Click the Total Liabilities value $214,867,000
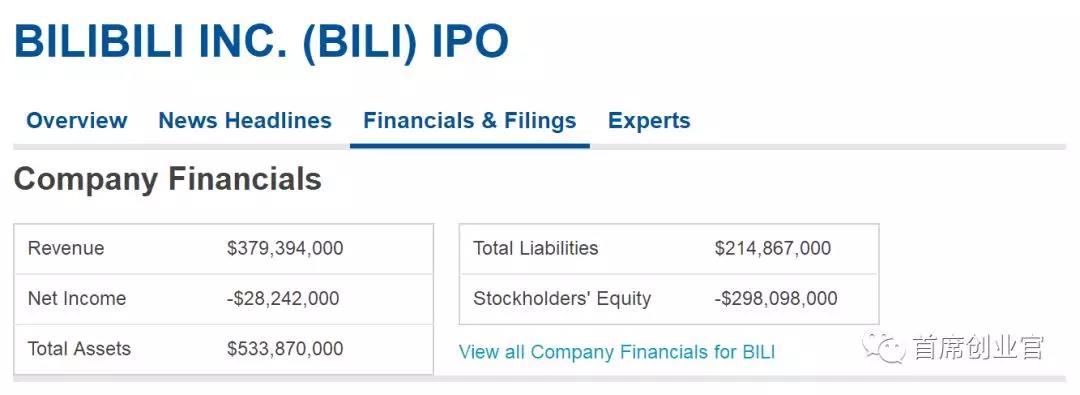Image resolution: width=1080 pixels, height=395 pixels. coord(773,248)
